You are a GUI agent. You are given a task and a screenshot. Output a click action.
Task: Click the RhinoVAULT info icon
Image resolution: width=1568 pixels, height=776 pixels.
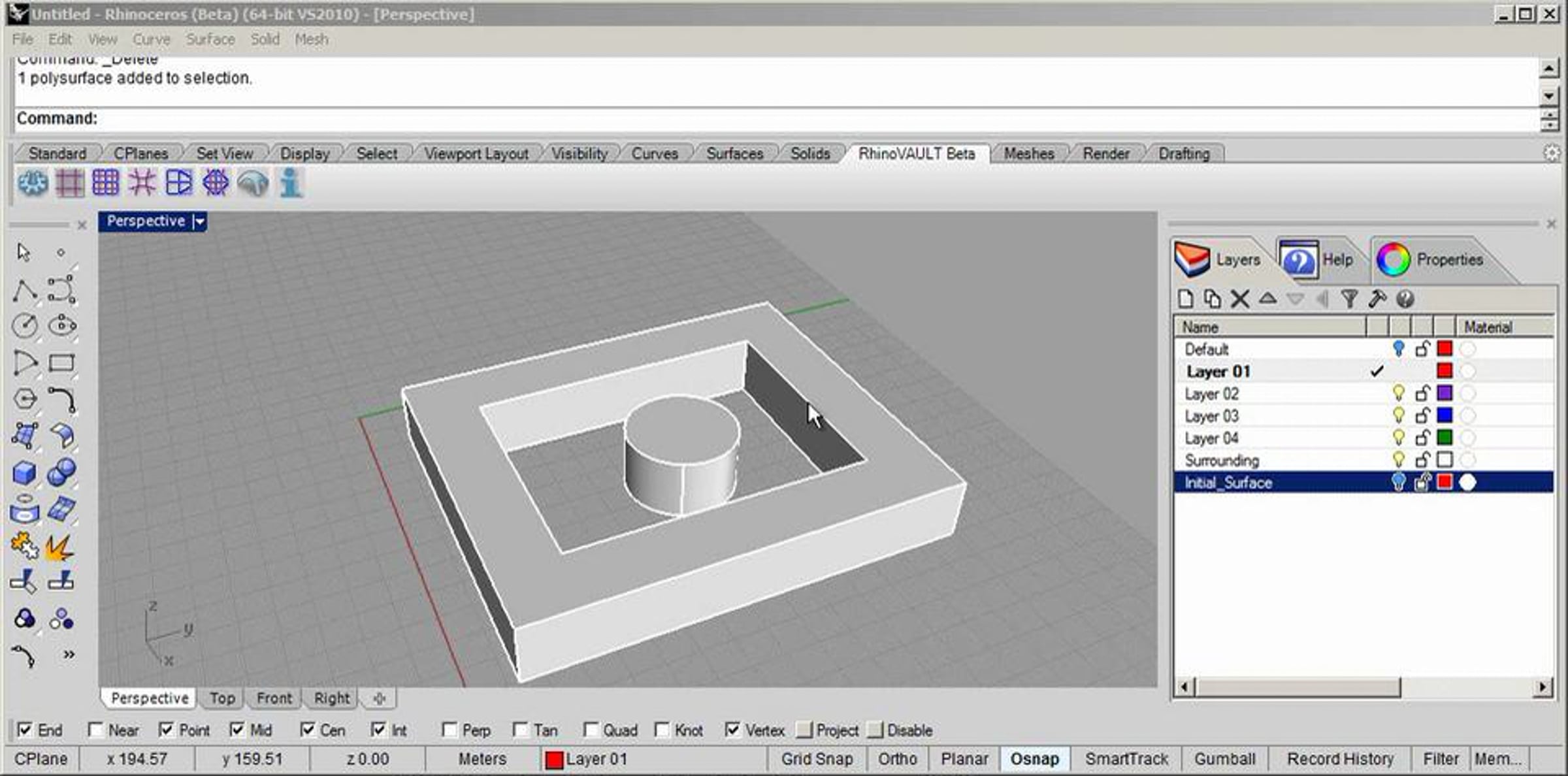[x=291, y=183]
